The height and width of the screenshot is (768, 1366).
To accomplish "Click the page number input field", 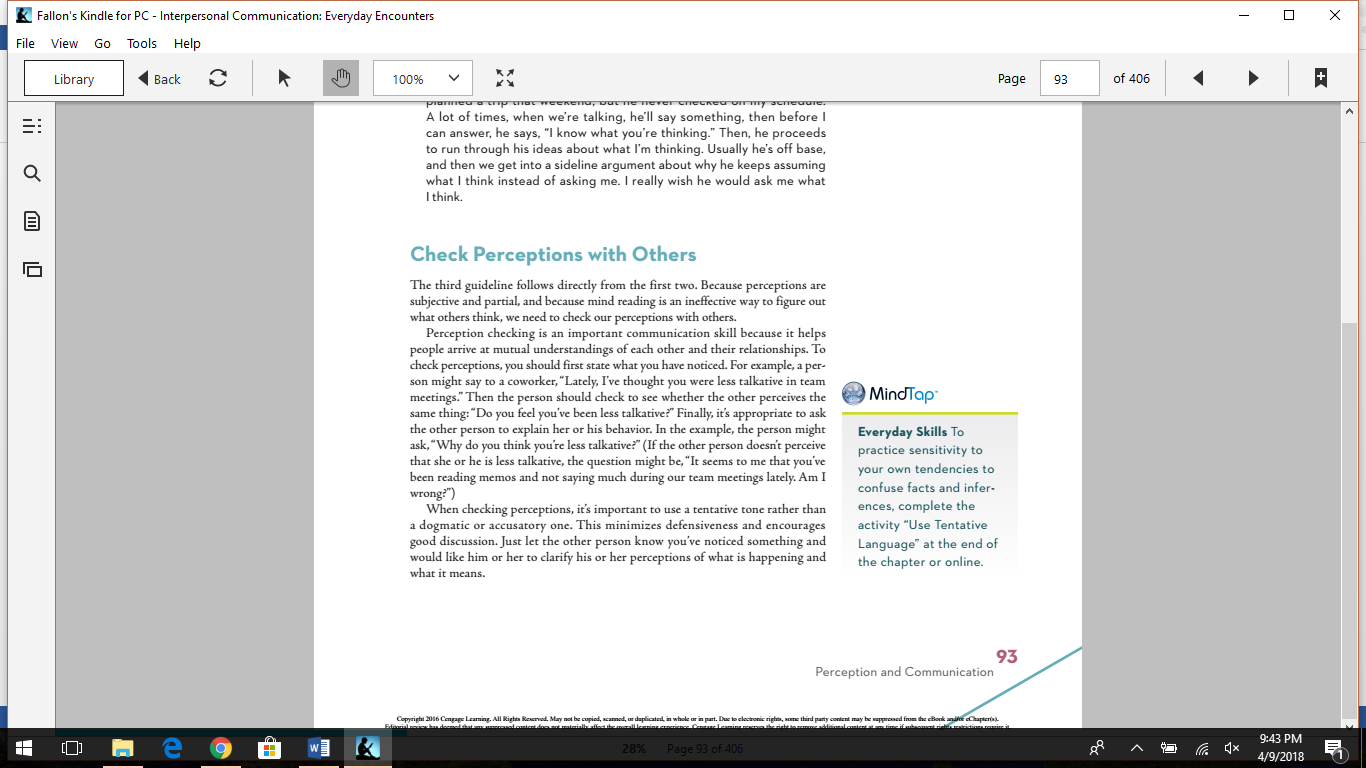I will [1069, 77].
